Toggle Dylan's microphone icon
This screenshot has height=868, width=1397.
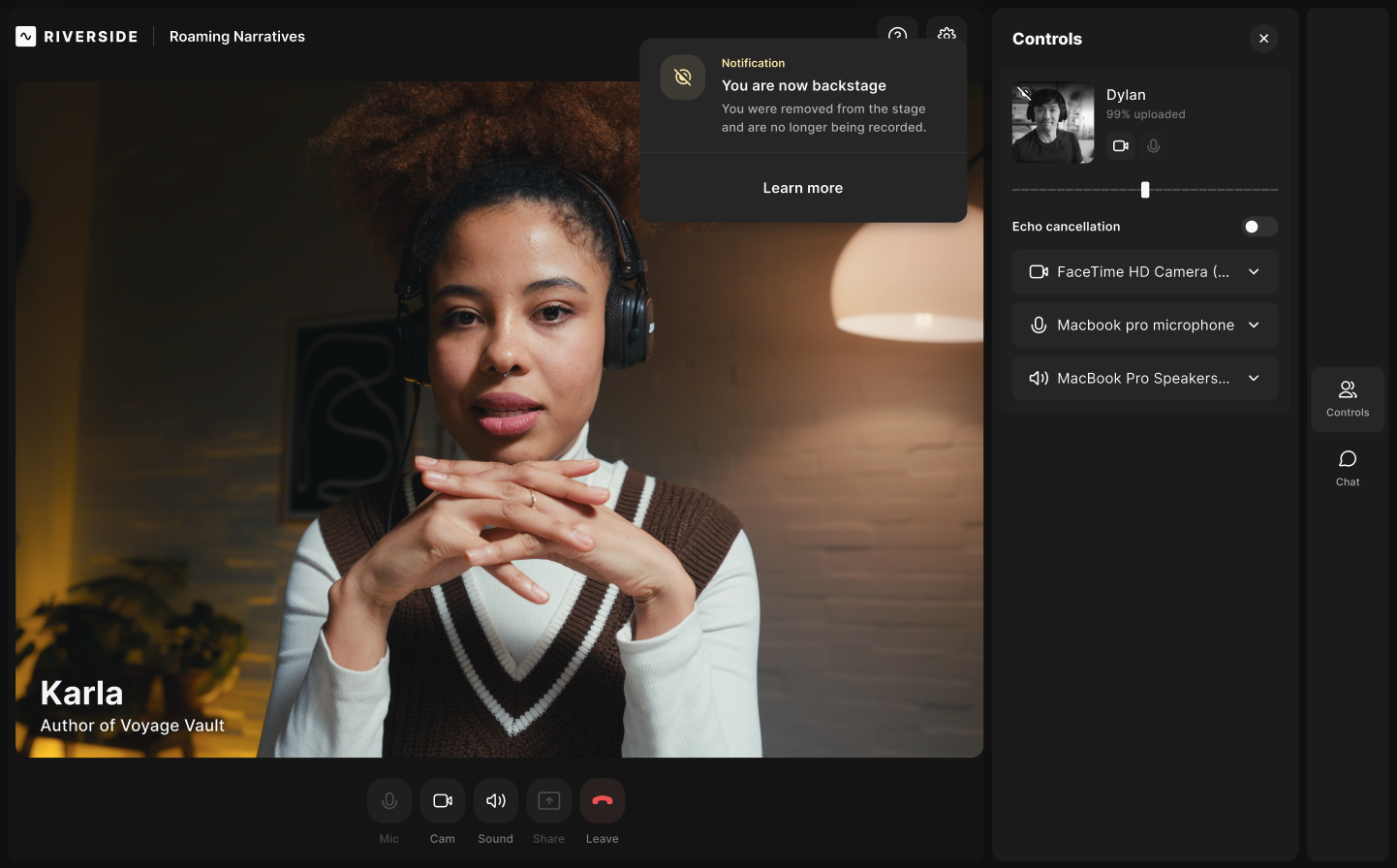[x=1153, y=146]
